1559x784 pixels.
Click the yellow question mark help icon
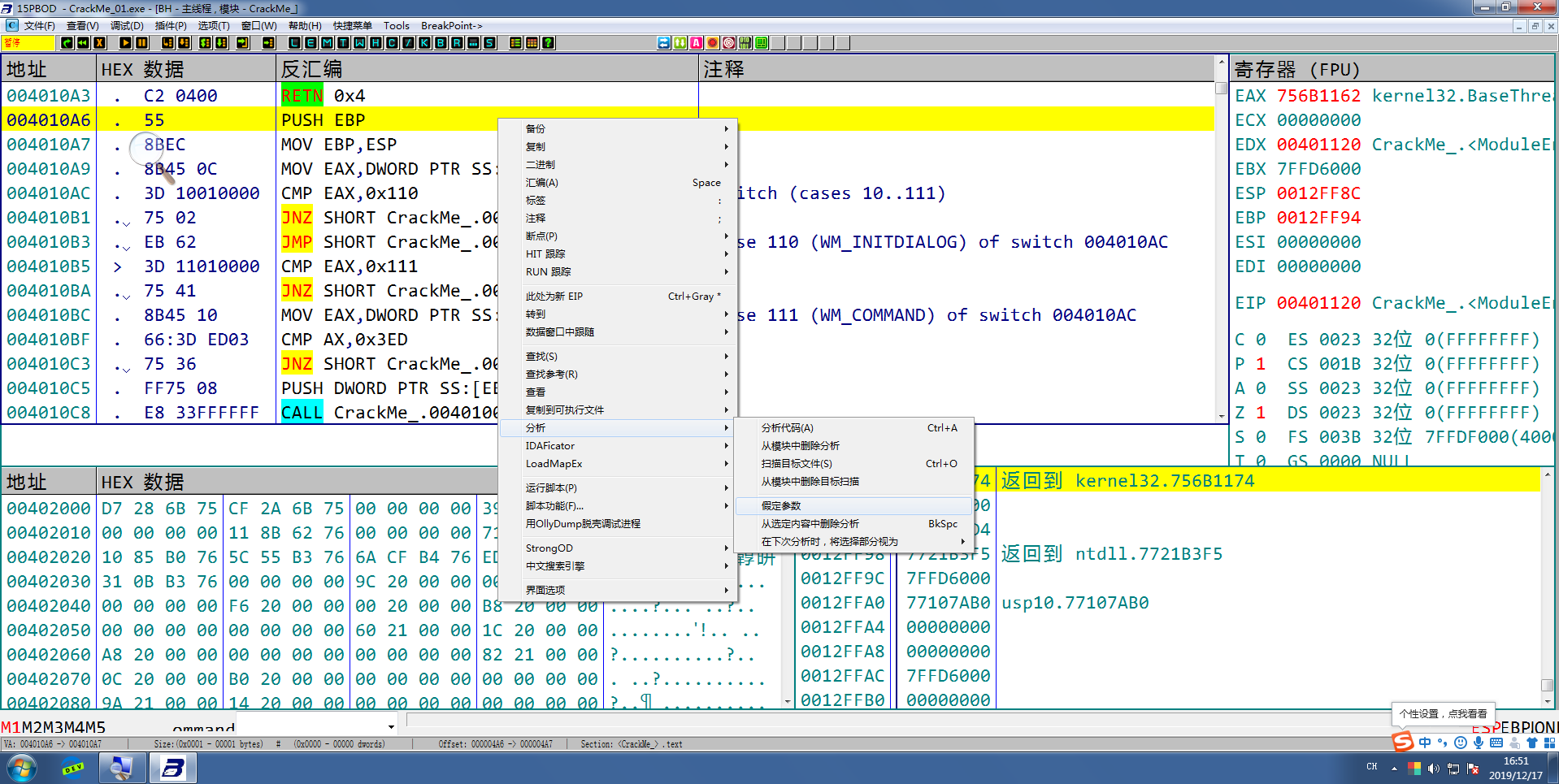point(549,43)
